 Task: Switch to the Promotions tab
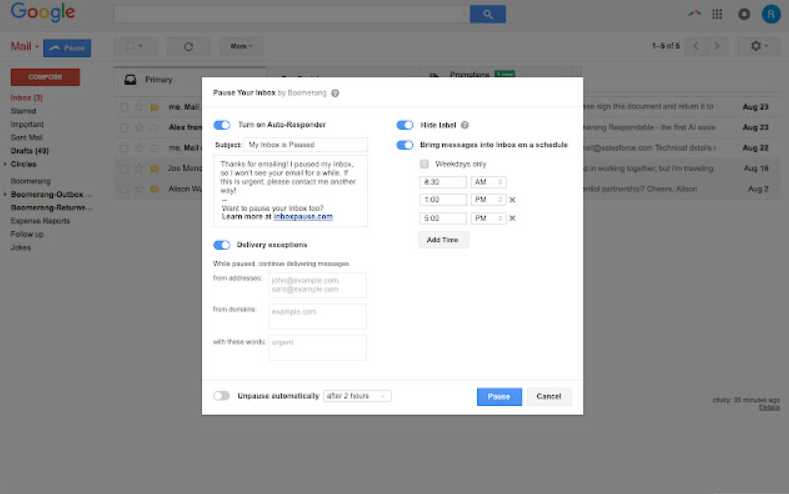pos(495,74)
